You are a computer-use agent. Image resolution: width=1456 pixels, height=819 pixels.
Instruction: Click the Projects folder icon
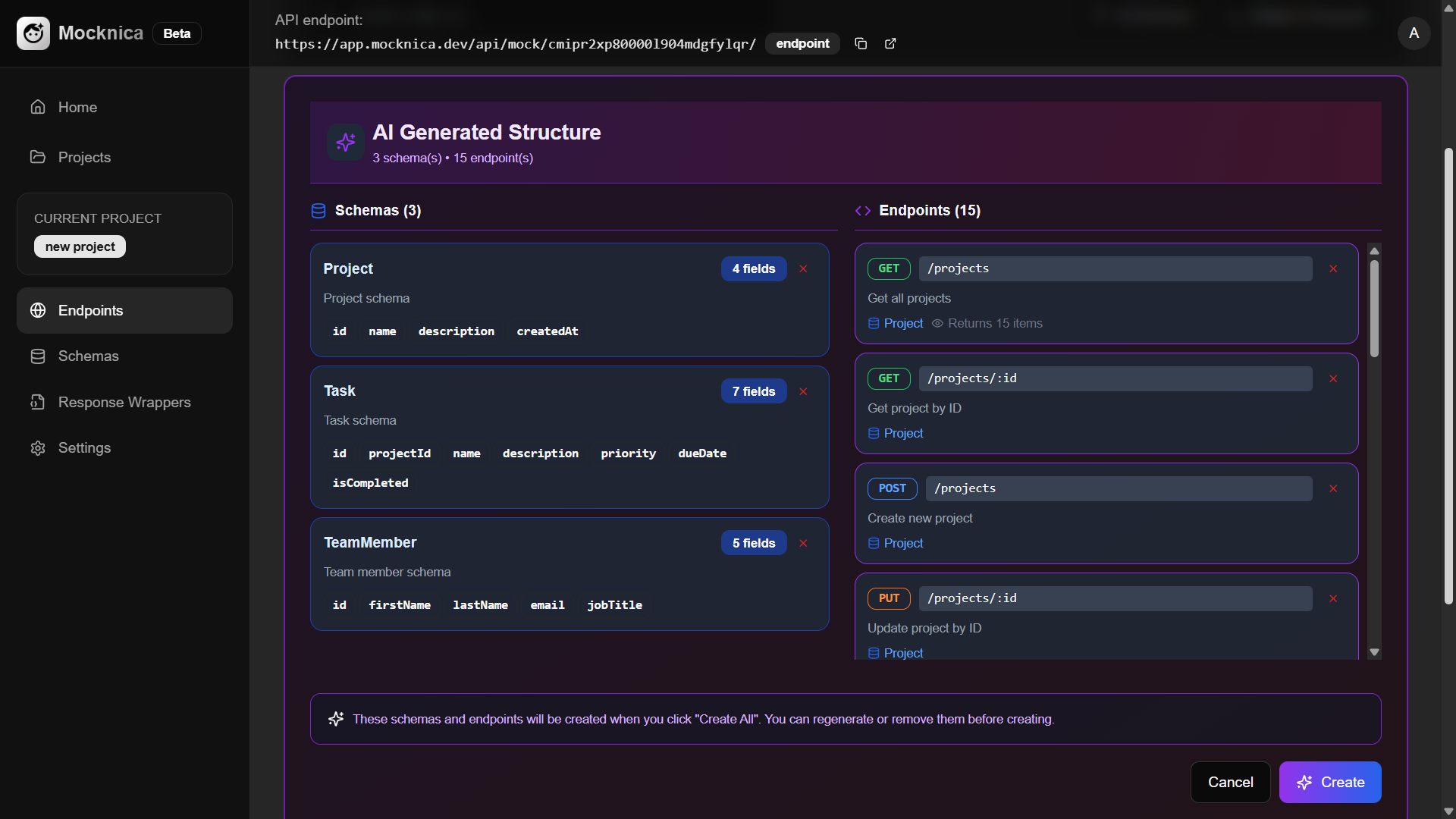(38, 156)
